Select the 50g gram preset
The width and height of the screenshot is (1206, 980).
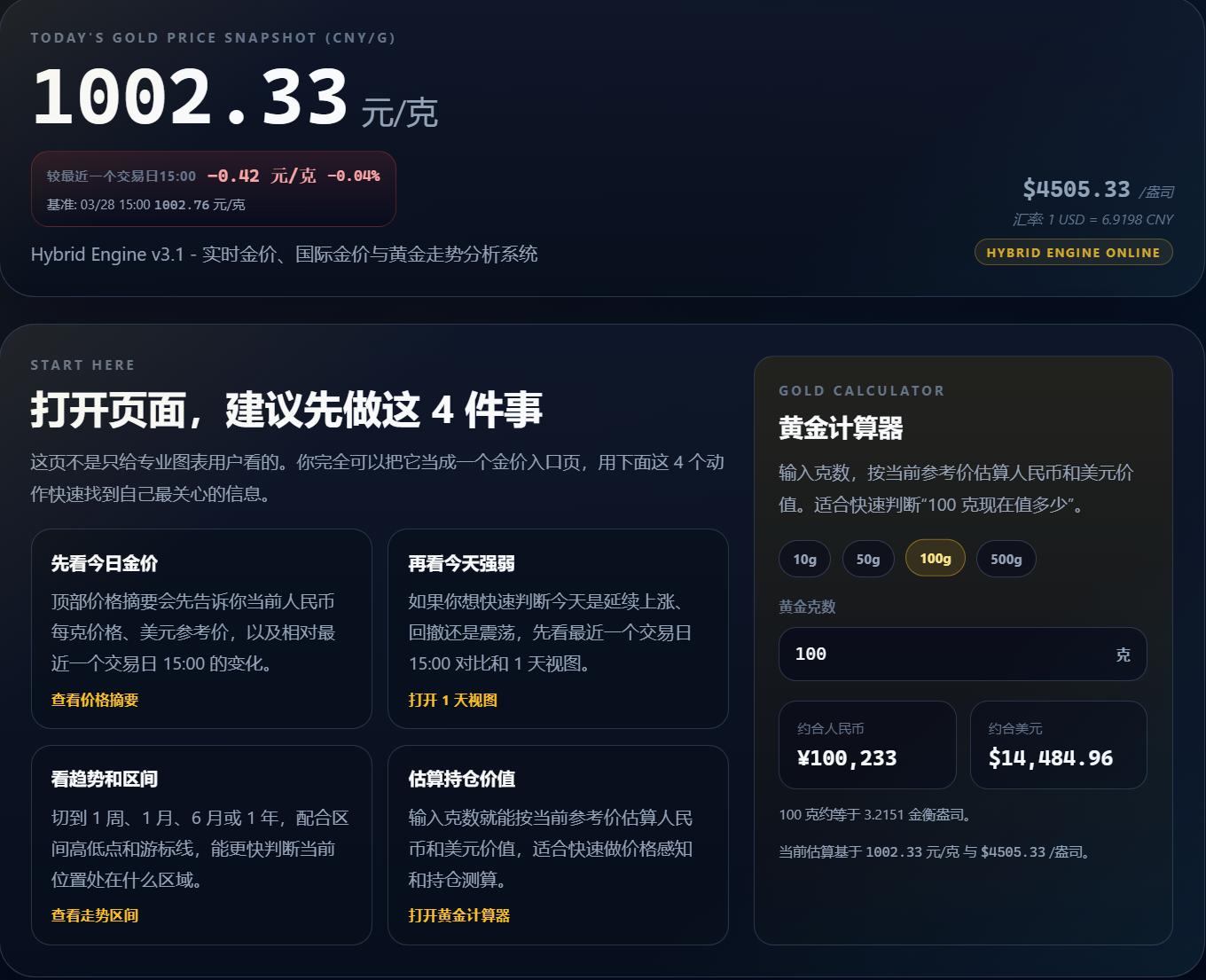[x=868, y=559]
